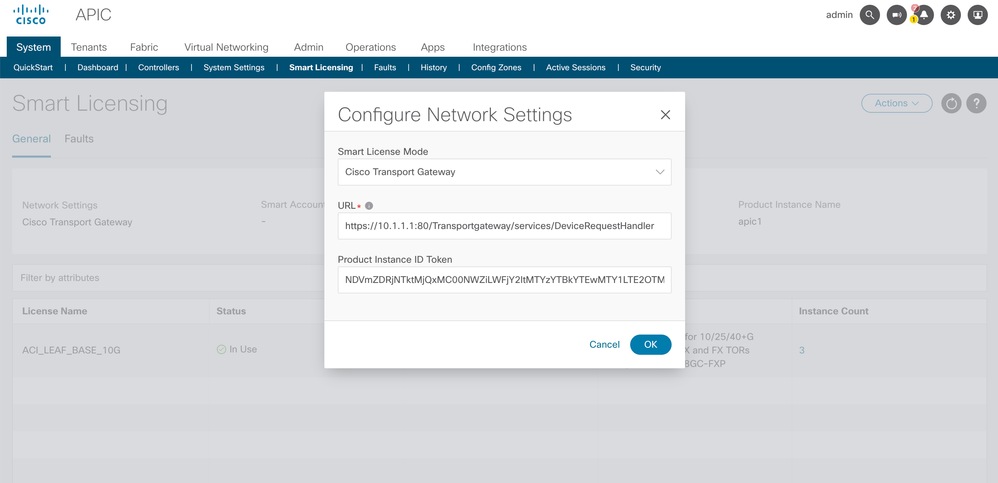Focus the Product Instance ID Token field
The image size is (998, 483).
pyautogui.click(x=504, y=280)
